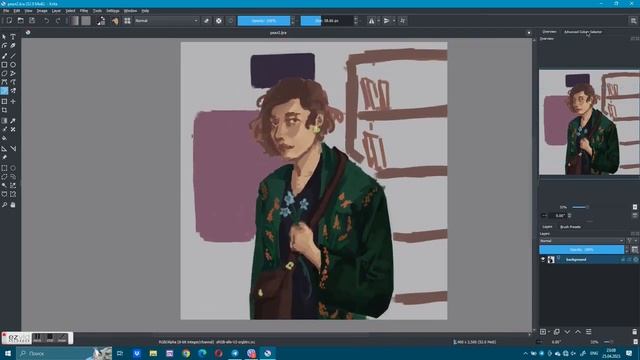Viewport: 640px width, 360px height.
Task: Toggle preserve alpha in toolbar
Action: click(x=219, y=20)
